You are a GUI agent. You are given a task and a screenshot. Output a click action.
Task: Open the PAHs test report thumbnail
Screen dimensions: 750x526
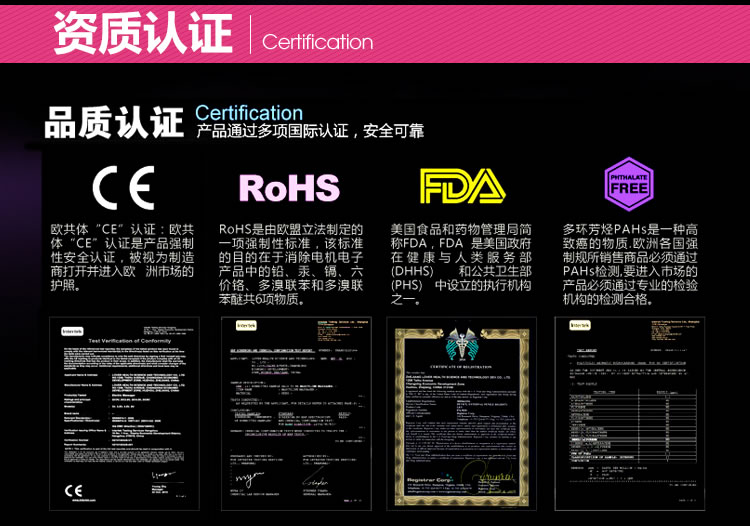629,412
